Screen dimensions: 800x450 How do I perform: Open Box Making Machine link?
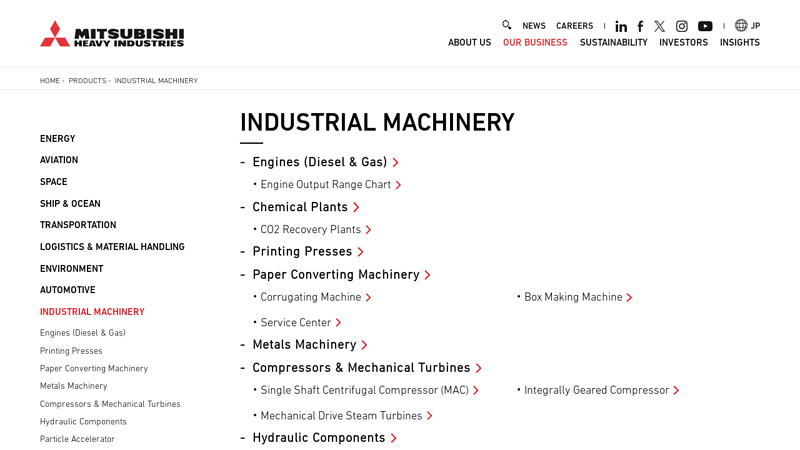[578, 297]
